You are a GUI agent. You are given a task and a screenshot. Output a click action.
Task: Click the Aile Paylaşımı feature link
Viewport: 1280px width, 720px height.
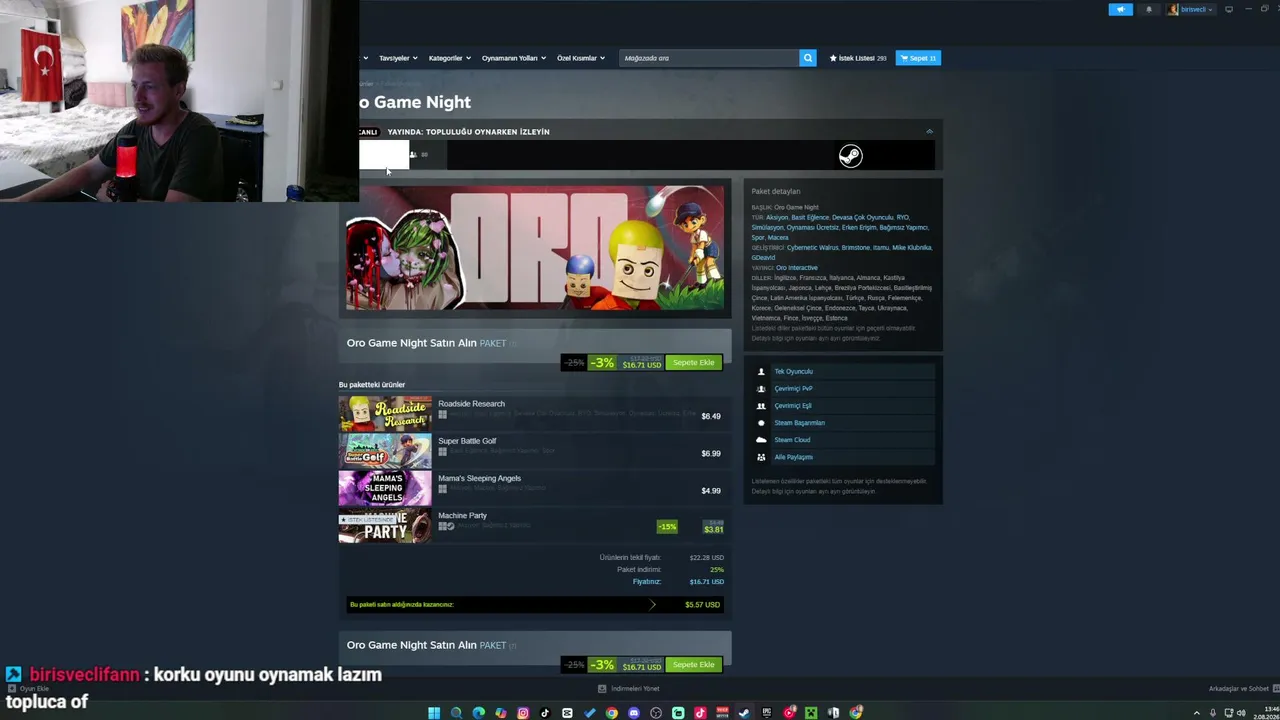click(793, 457)
